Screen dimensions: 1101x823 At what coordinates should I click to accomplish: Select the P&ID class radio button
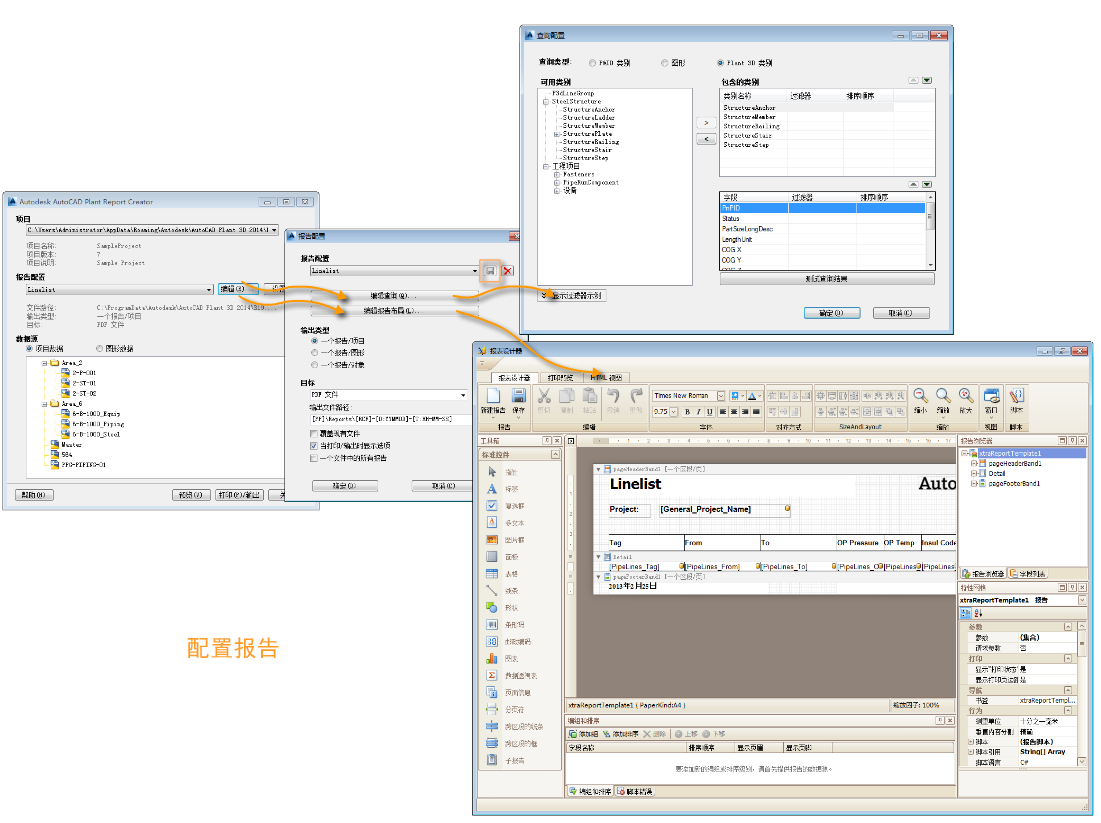[x=593, y=63]
